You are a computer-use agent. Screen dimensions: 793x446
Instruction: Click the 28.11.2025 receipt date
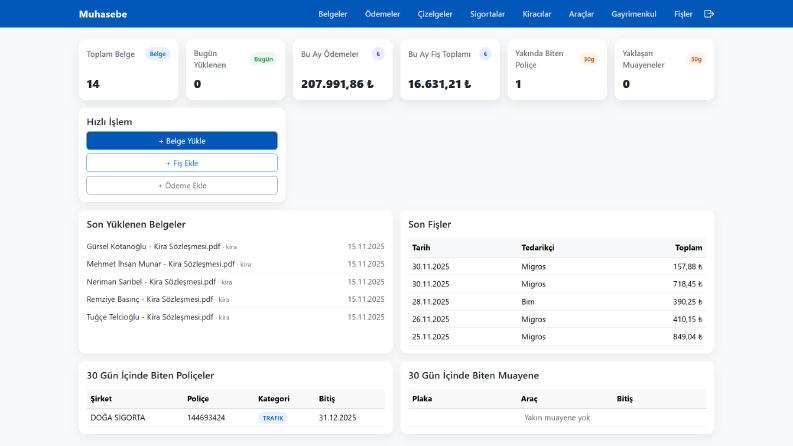coord(430,302)
